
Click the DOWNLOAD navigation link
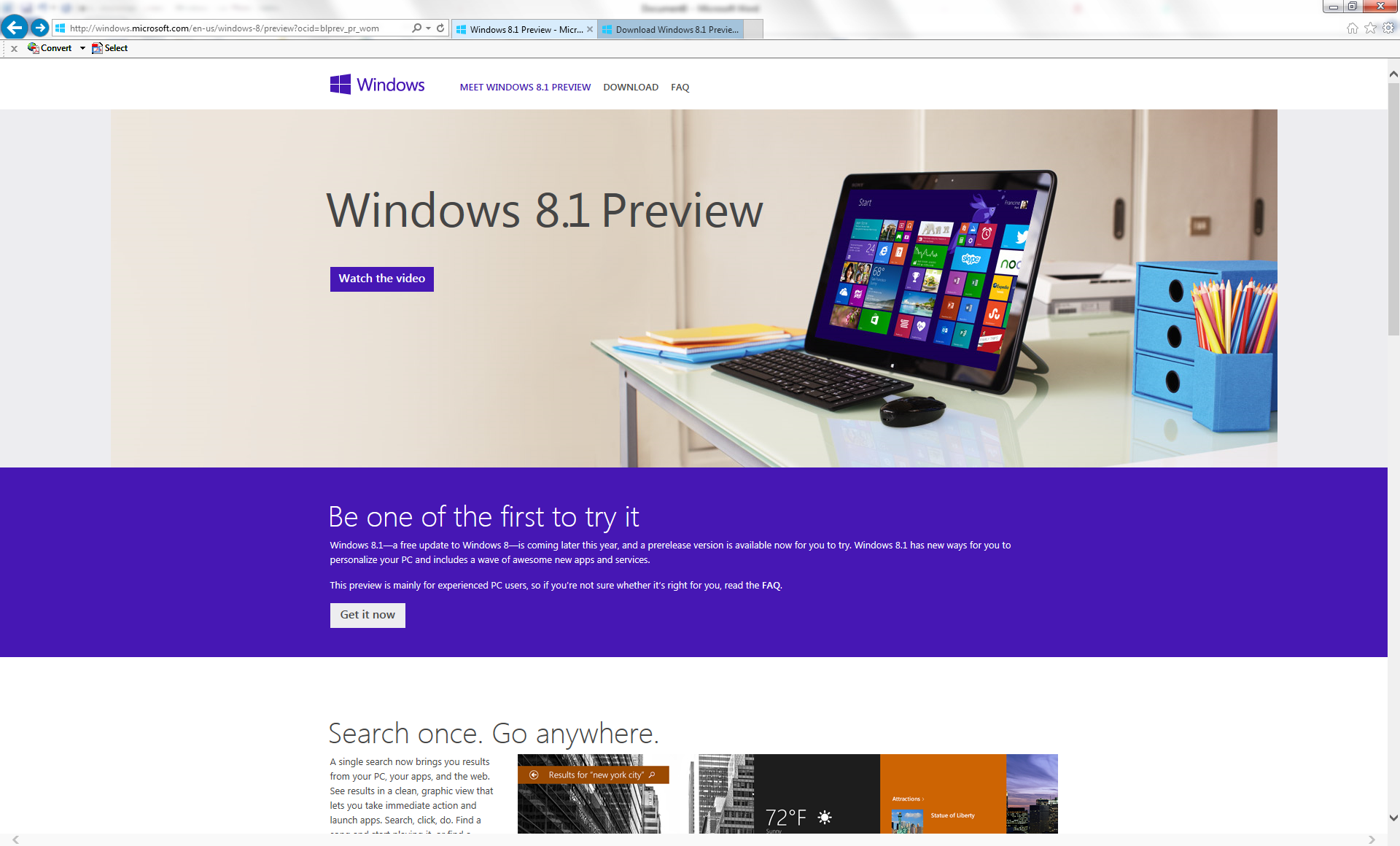[x=629, y=87]
